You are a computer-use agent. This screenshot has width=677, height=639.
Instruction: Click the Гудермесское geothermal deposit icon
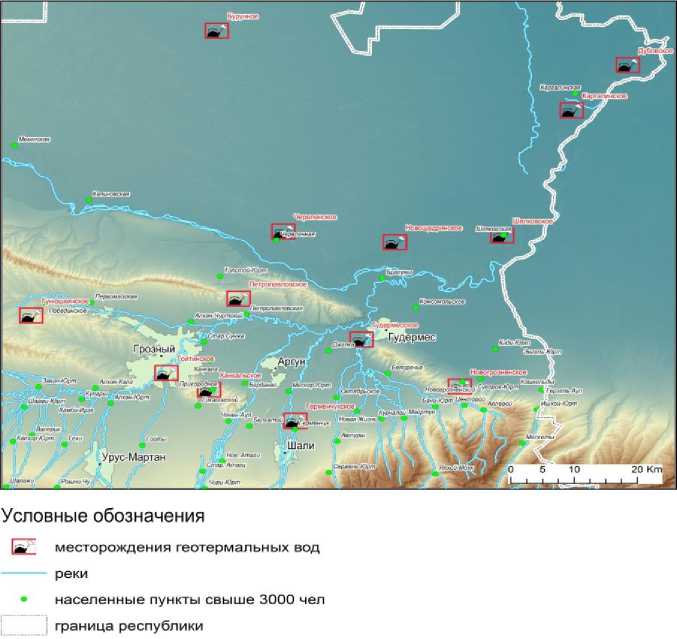click(x=361, y=339)
